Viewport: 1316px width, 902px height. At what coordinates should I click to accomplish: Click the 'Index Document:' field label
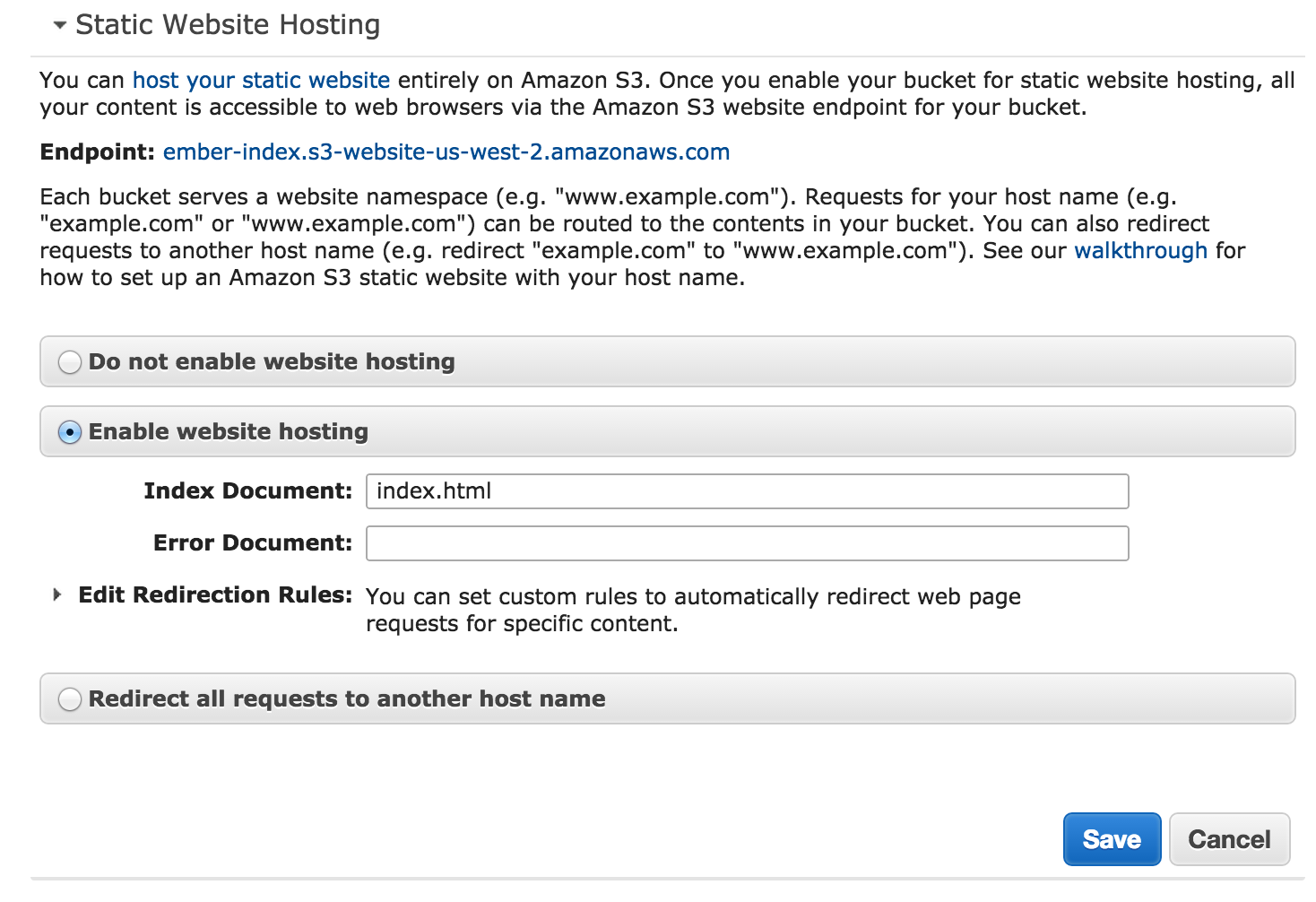tap(248, 491)
